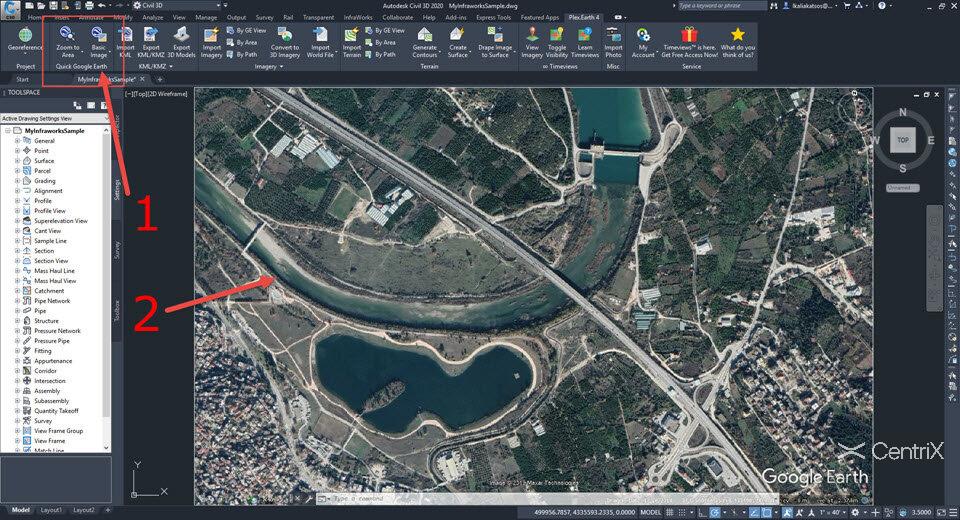Viewport: 960px width, 520px height.
Task: Switch to the Analyze ribbon tab
Action: click(152, 17)
